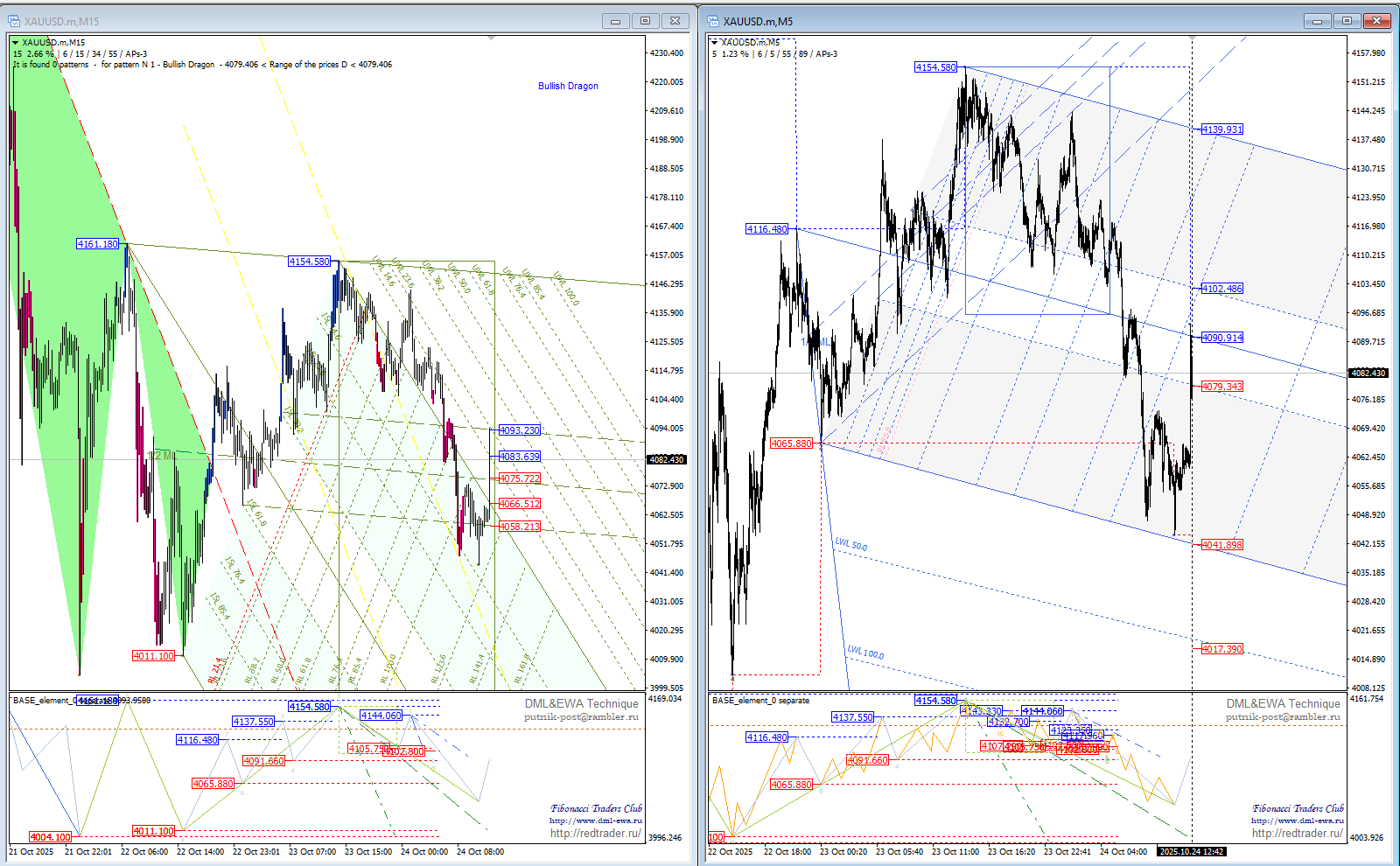This screenshot has width=1400, height=866.
Task: Click the chart shift triangle on M15 chart
Action: click(492, 38)
